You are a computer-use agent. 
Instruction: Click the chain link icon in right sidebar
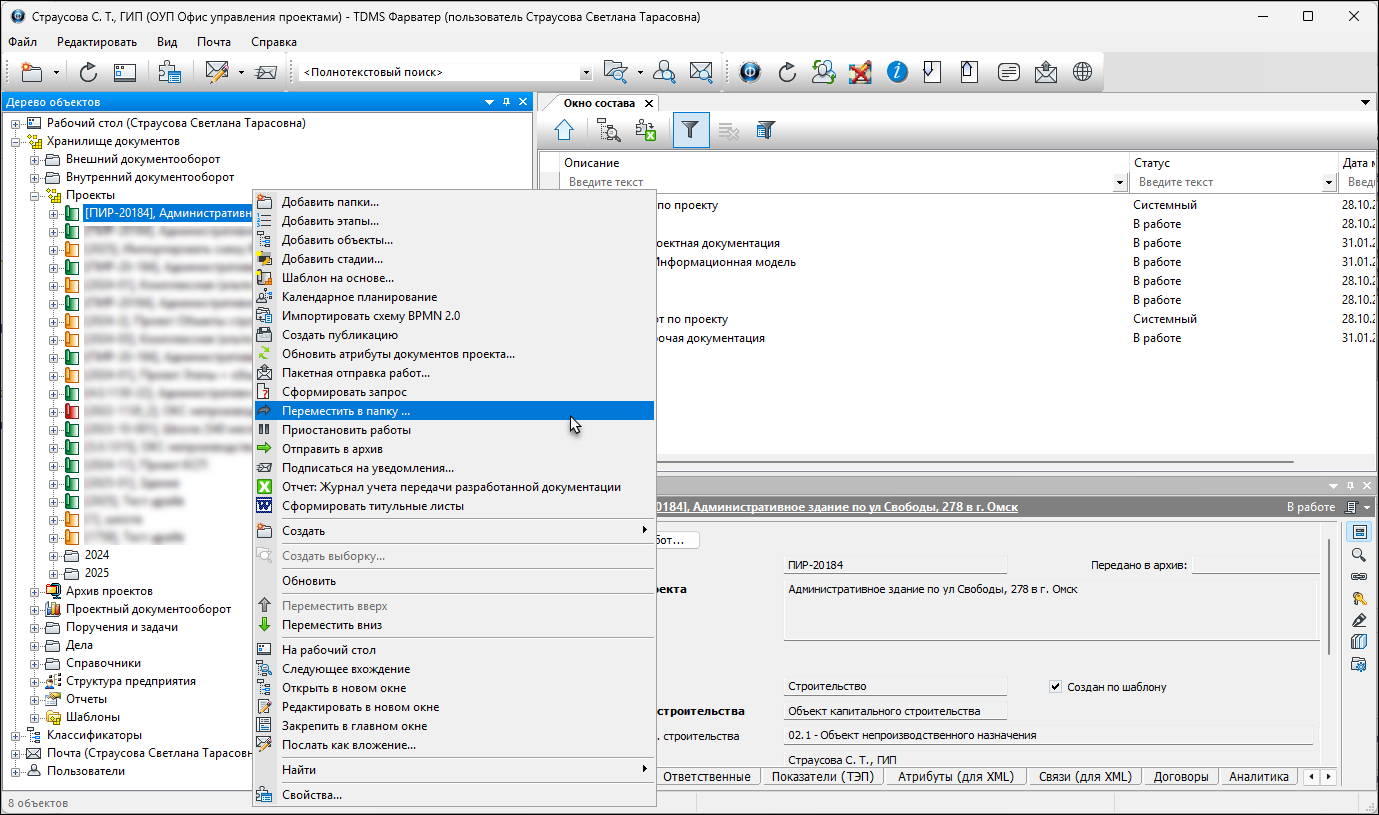[1358, 577]
